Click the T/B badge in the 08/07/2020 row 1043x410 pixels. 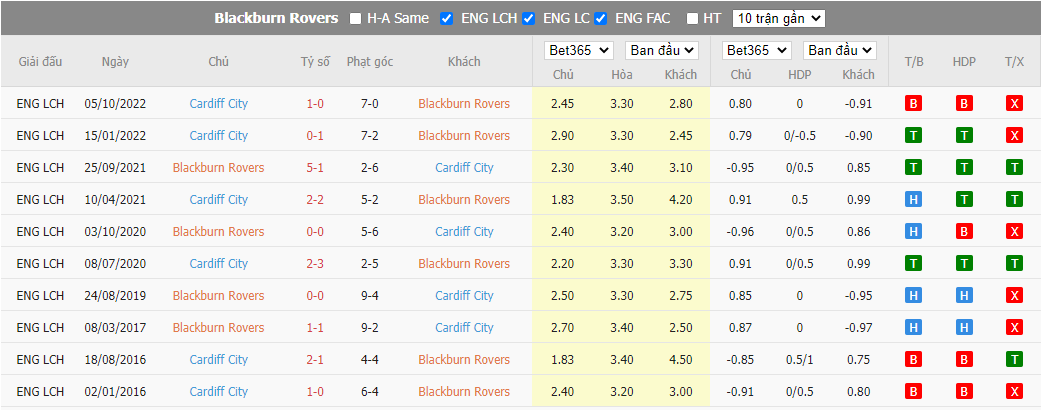pos(914,264)
